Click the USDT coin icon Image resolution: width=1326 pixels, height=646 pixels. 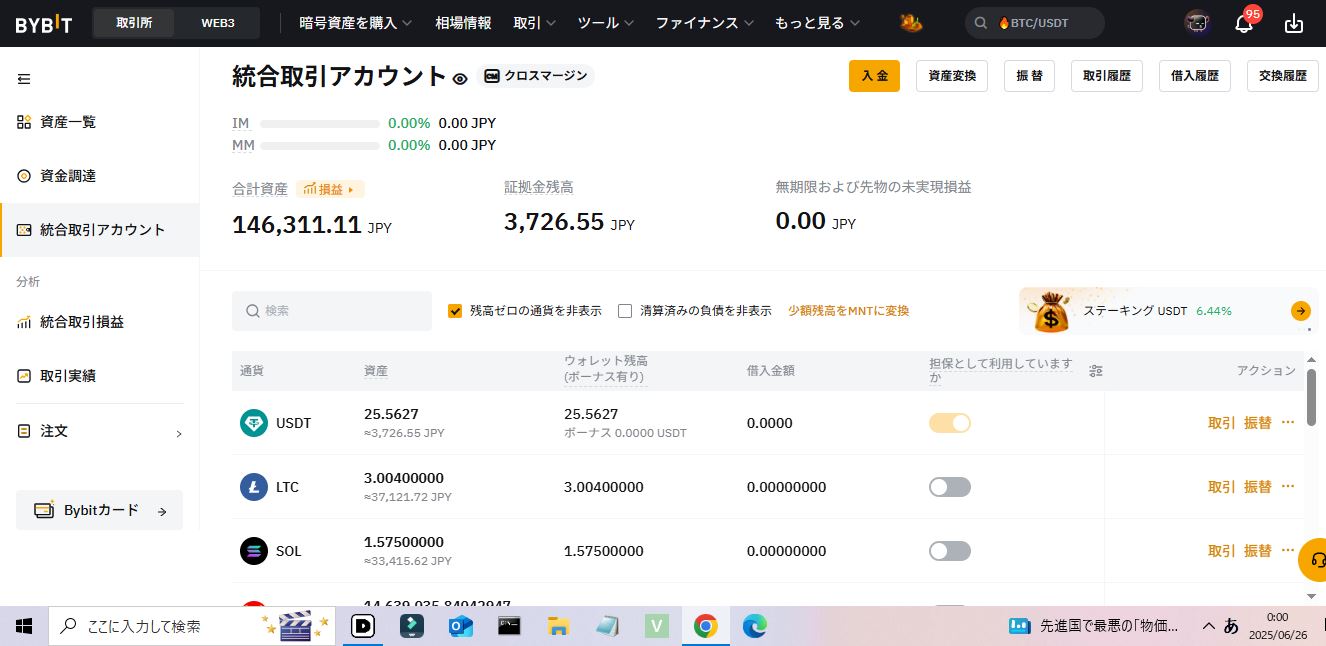pos(254,423)
